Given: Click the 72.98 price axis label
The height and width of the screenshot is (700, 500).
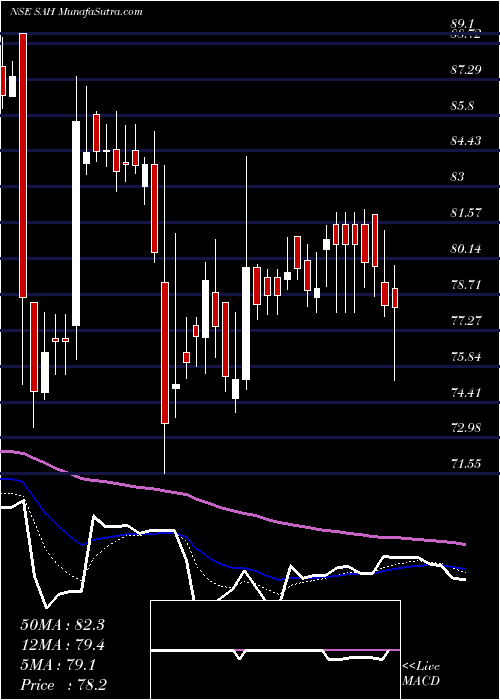Looking at the screenshot, I should click(x=466, y=428).
